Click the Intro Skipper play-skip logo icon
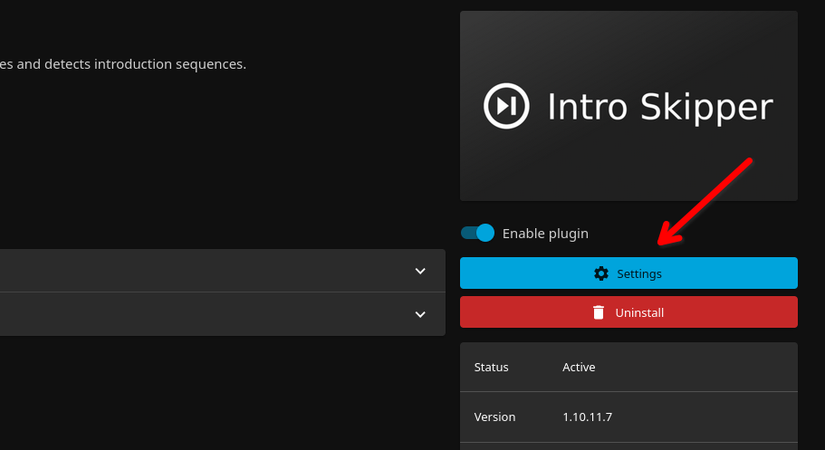Image resolution: width=825 pixels, height=450 pixels. coord(507,106)
